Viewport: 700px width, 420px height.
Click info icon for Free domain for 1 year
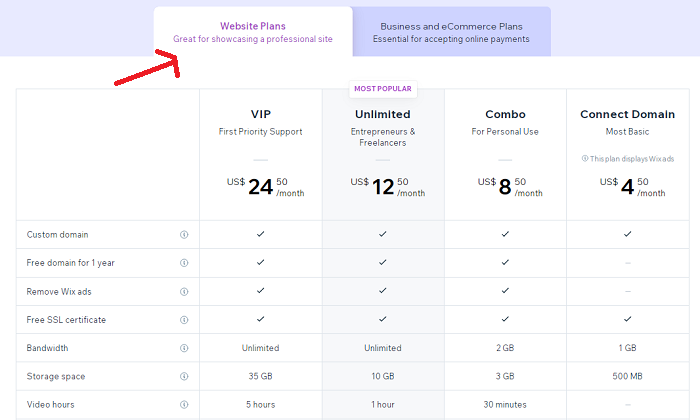[184, 263]
